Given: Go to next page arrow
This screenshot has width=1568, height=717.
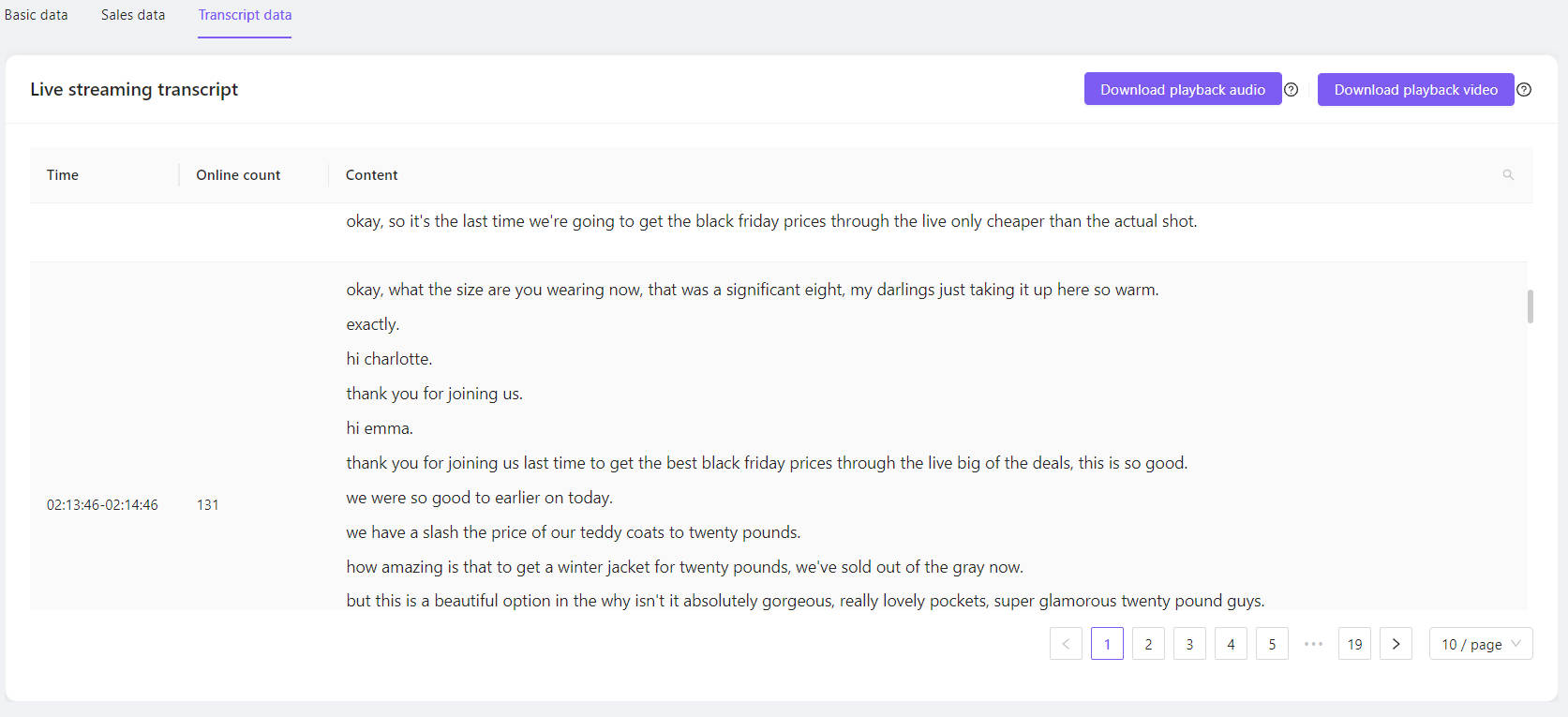Looking at the screenshot, I should [1396, 644].
